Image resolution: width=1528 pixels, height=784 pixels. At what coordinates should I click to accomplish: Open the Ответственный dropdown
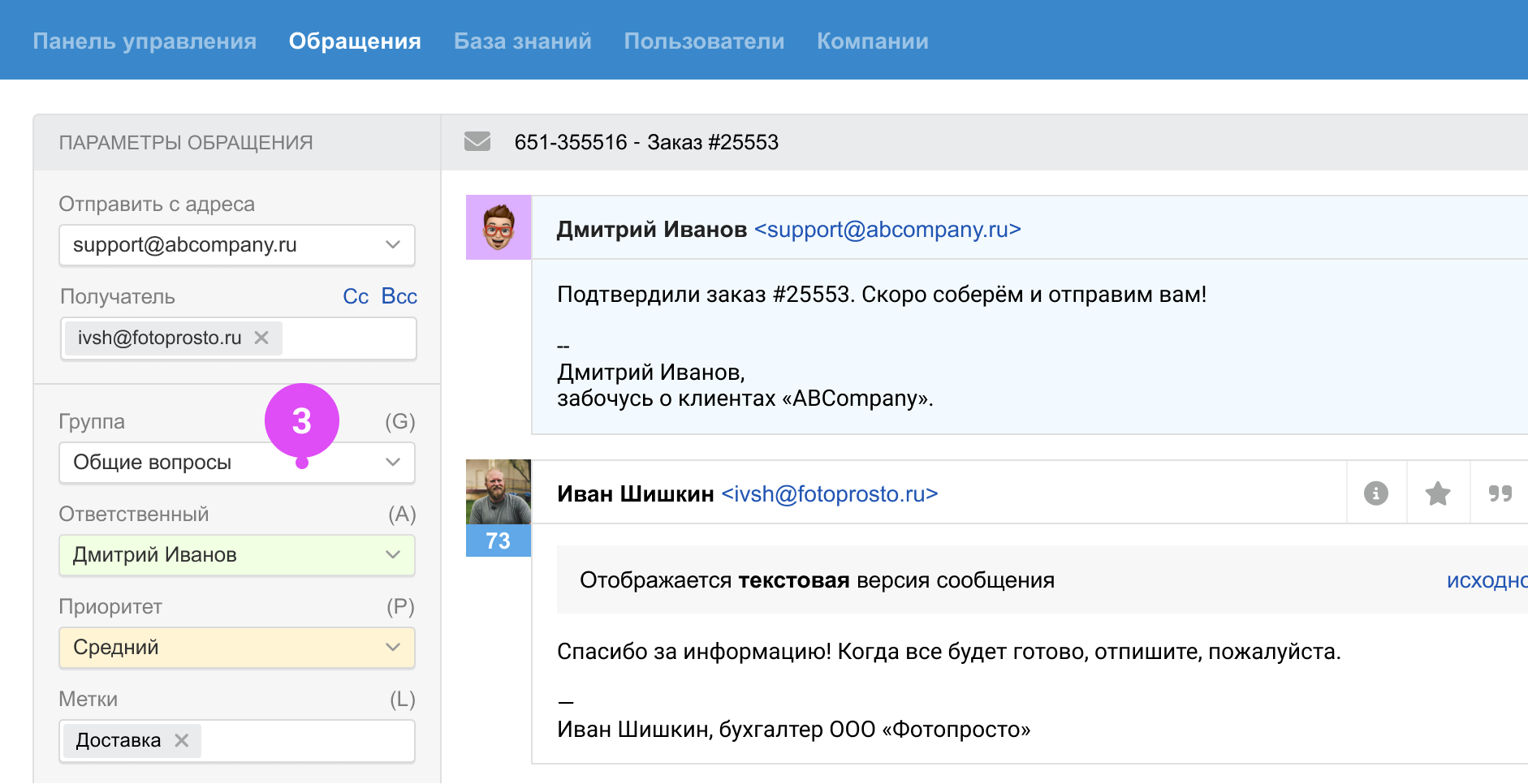(x=236, y=555)
